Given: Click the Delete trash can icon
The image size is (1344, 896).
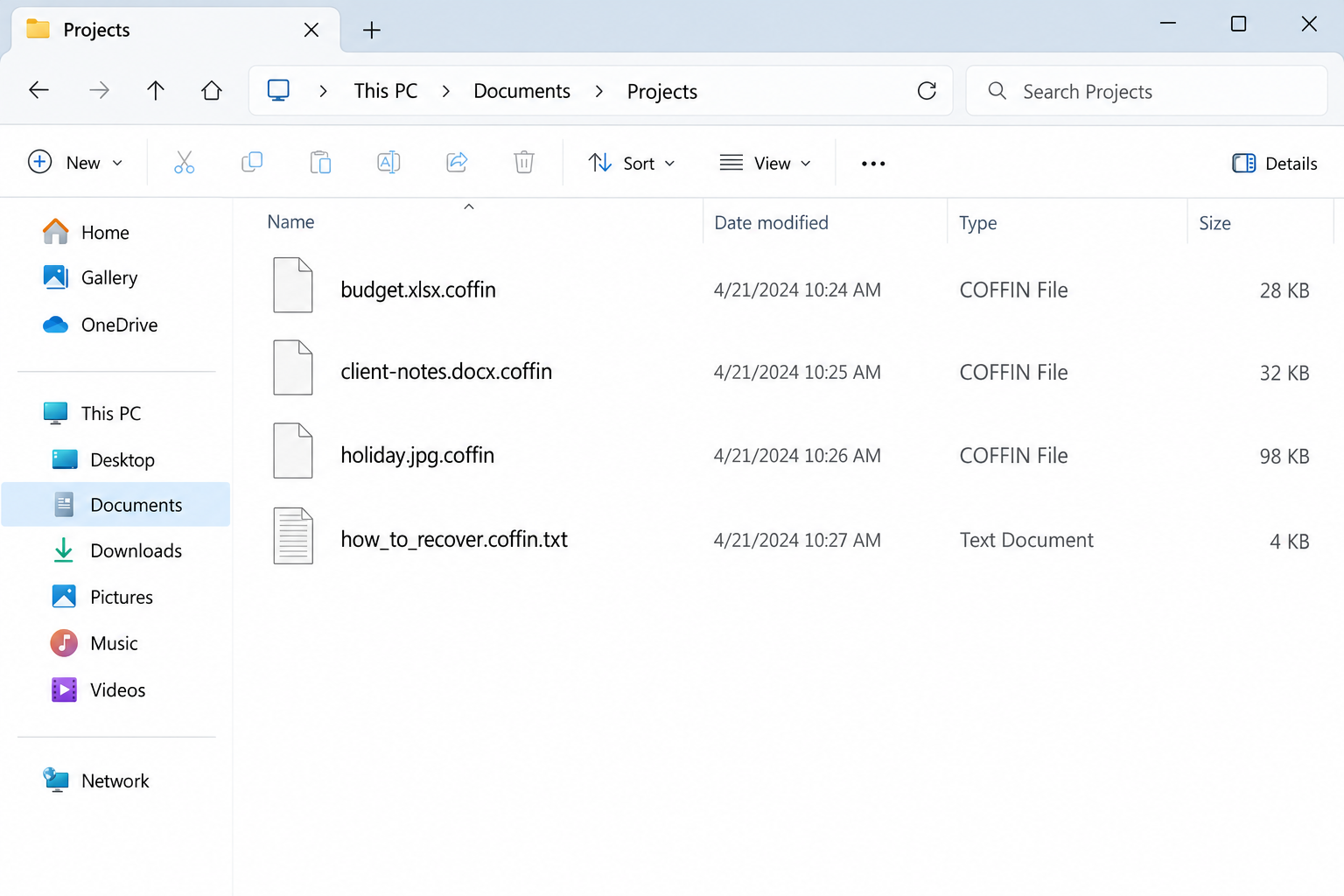Looking at the screenshot, I should click(524, 163).
